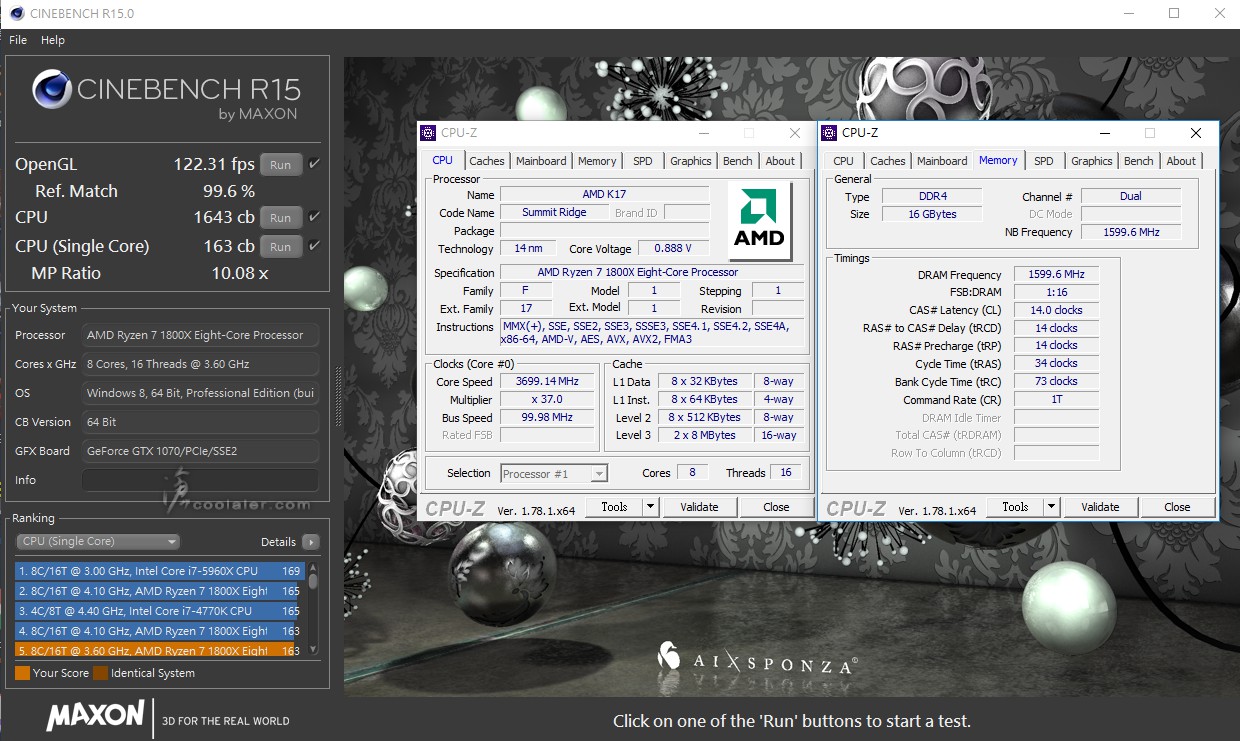The image size is (1240, 741).
Task: Click the MAXON logo in the footer
Action: coord(96,716)
